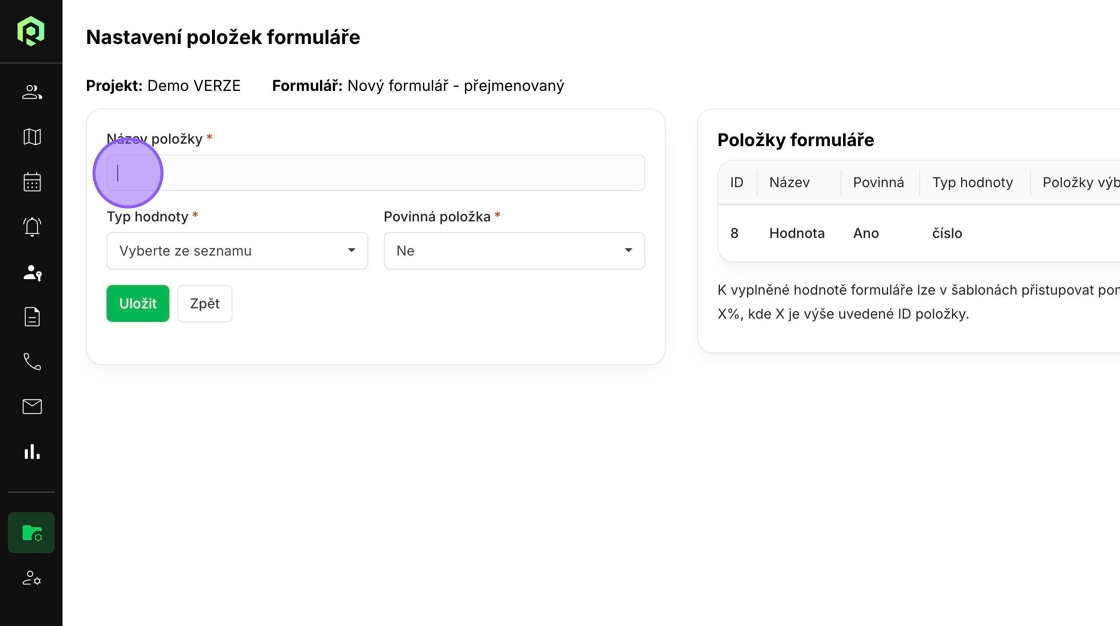1120x626 pixels.
Task: Select the Hodnota row in items table
Action: tap(919, 233)
